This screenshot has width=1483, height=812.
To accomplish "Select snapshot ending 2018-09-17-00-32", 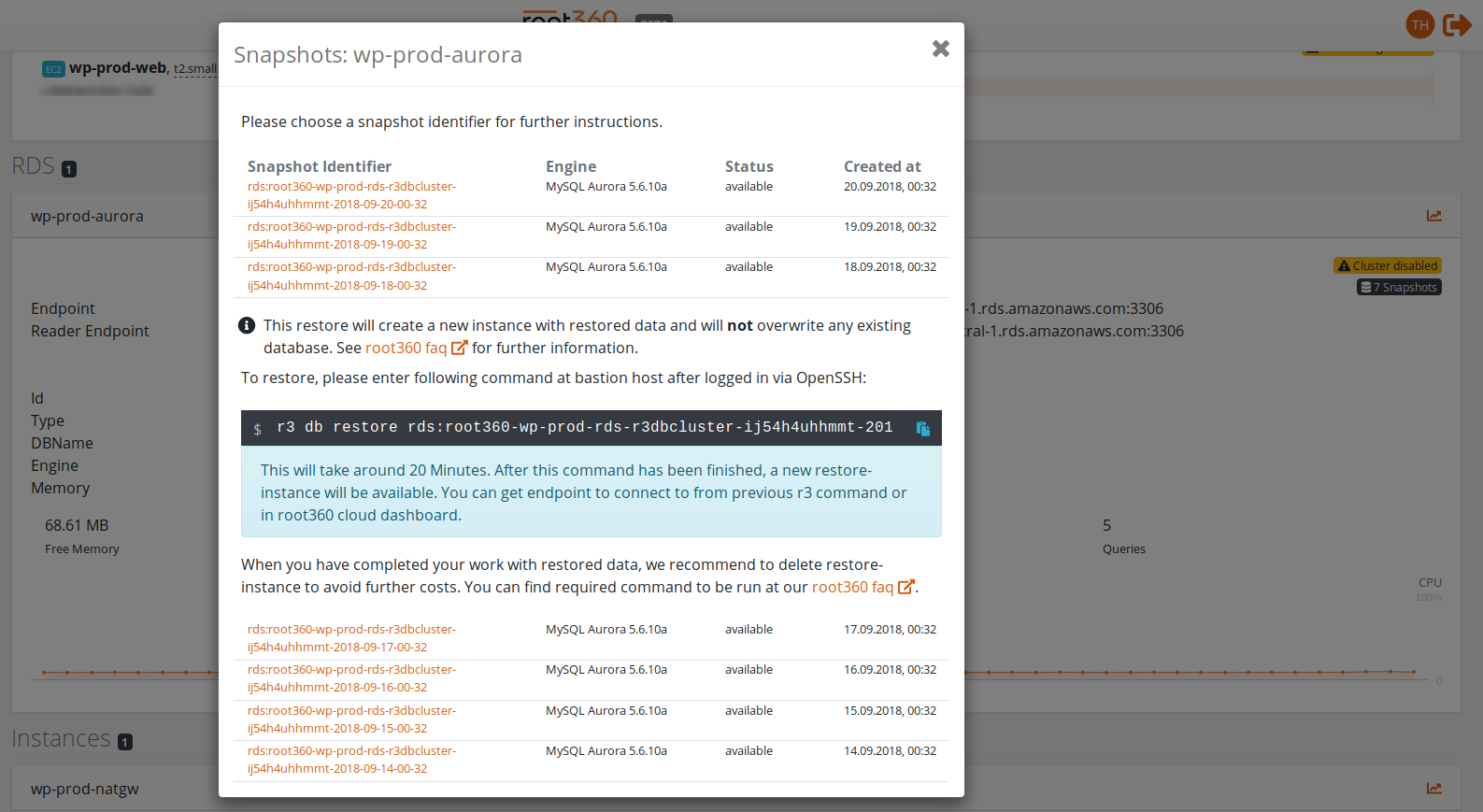I will click(351, 638).
